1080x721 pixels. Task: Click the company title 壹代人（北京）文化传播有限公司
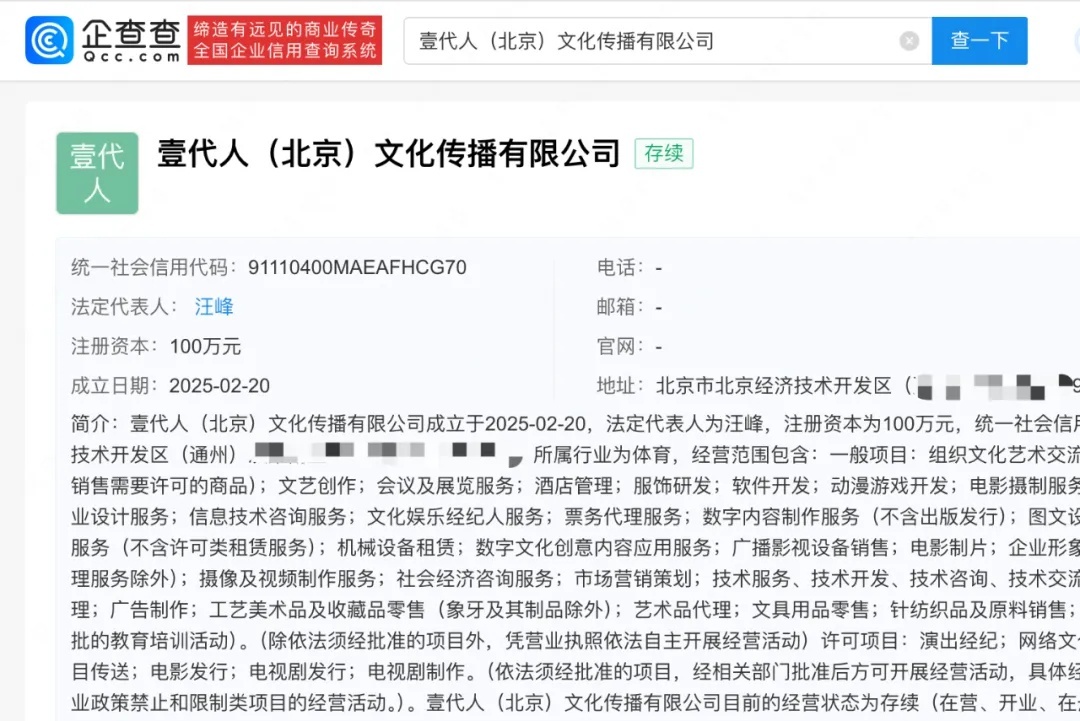click(x=389, y=153)
